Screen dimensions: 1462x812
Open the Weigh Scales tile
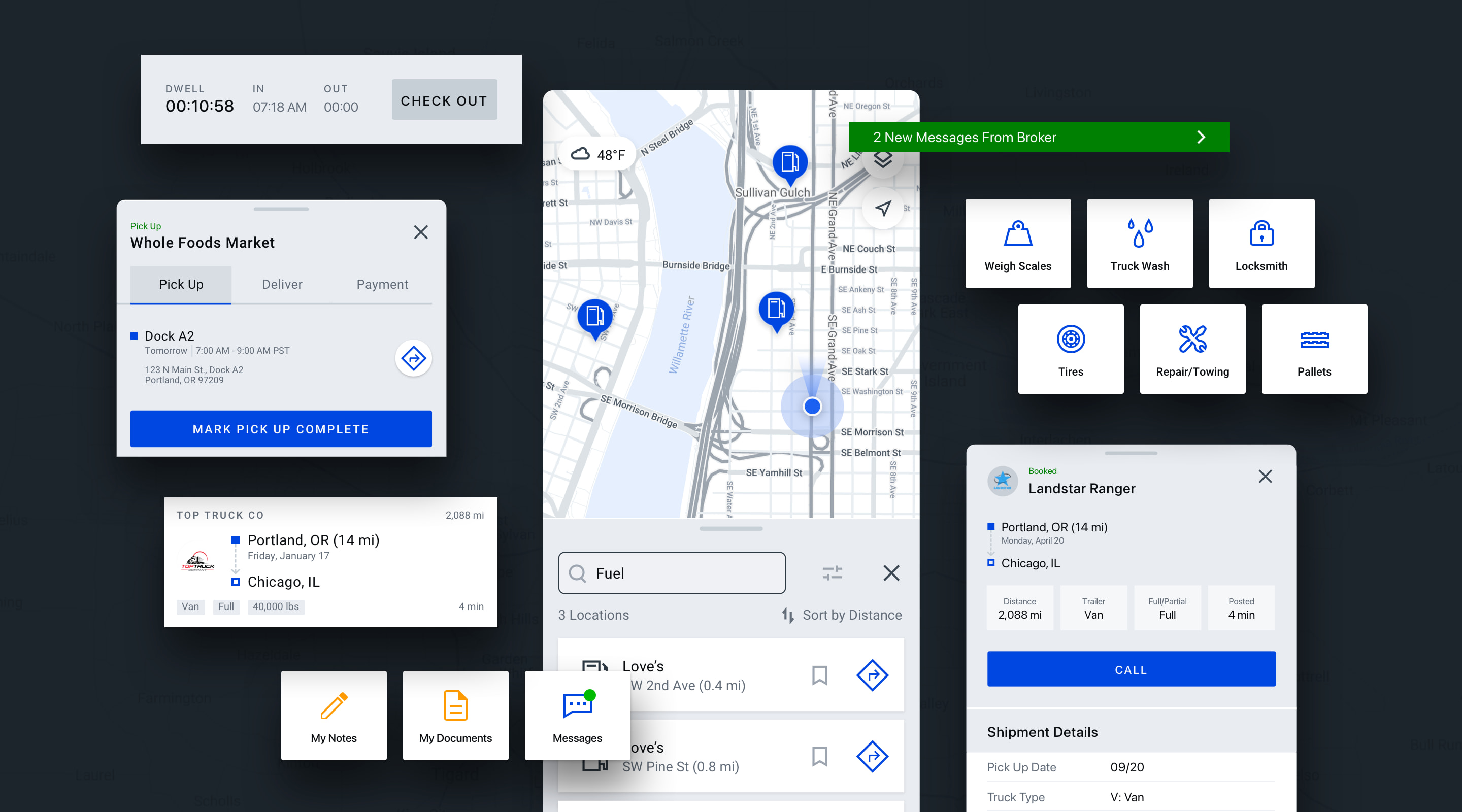1018,244
